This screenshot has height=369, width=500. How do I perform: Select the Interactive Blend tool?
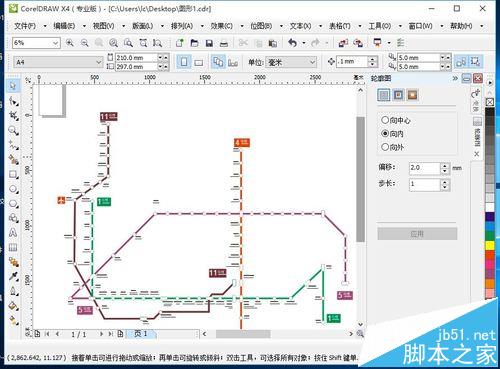[13, 262]
